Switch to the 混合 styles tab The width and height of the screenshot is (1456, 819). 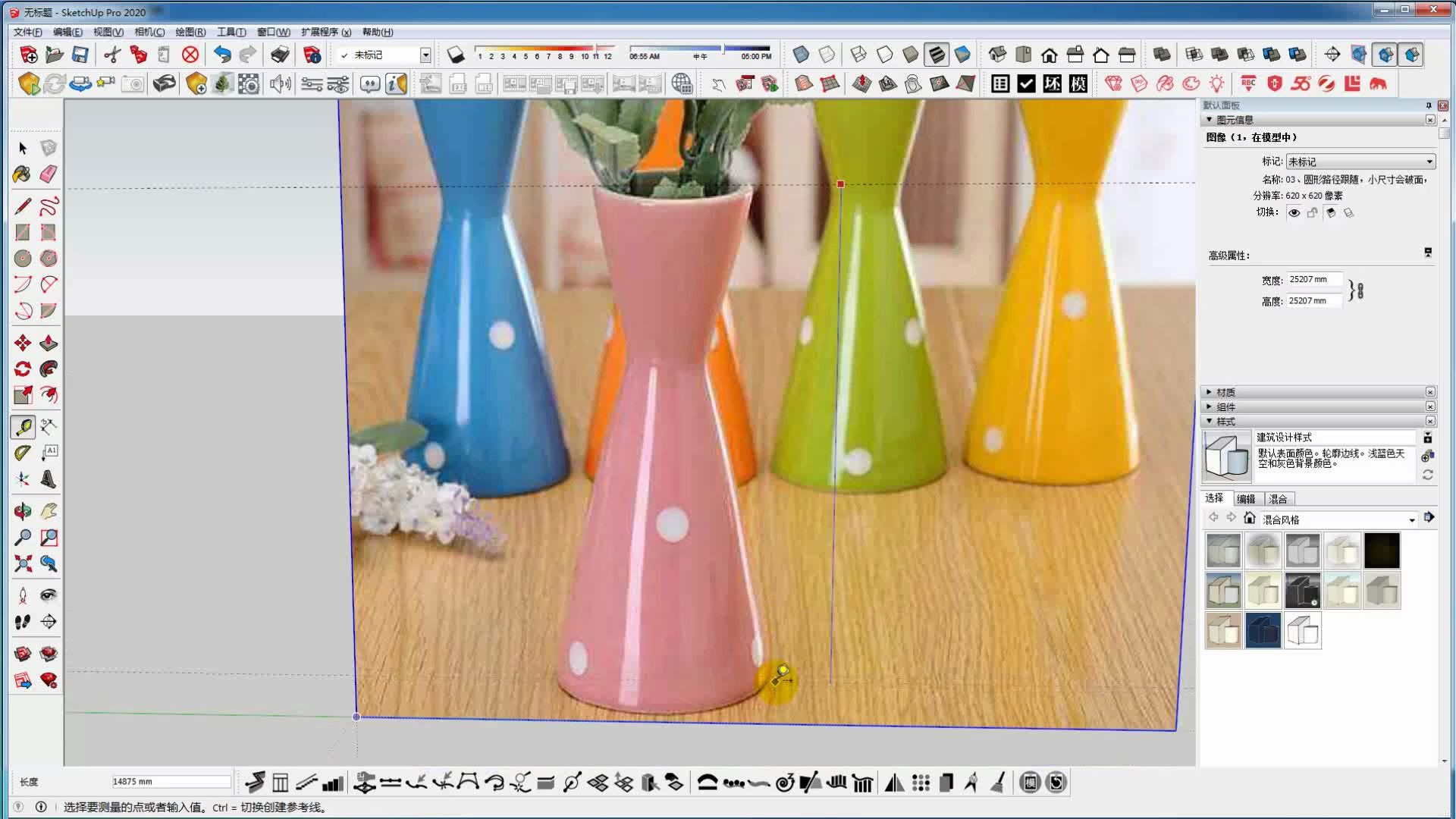click(1278, 499)
